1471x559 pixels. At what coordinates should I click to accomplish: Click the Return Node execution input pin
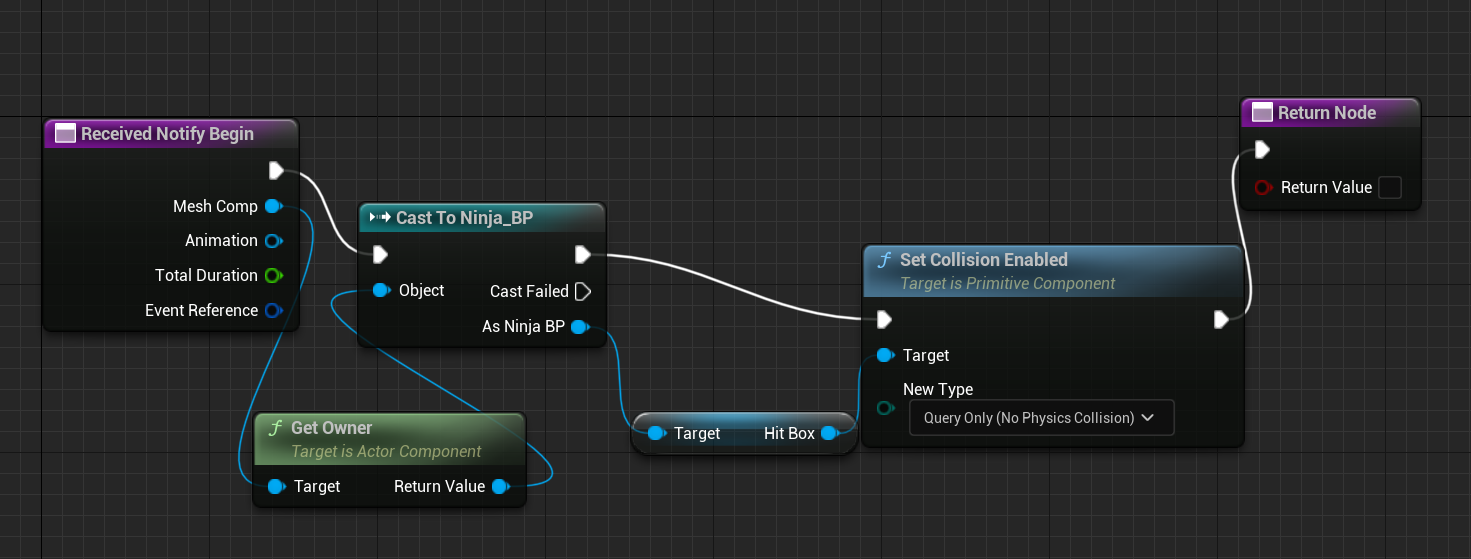click(x=1262, y=150)
